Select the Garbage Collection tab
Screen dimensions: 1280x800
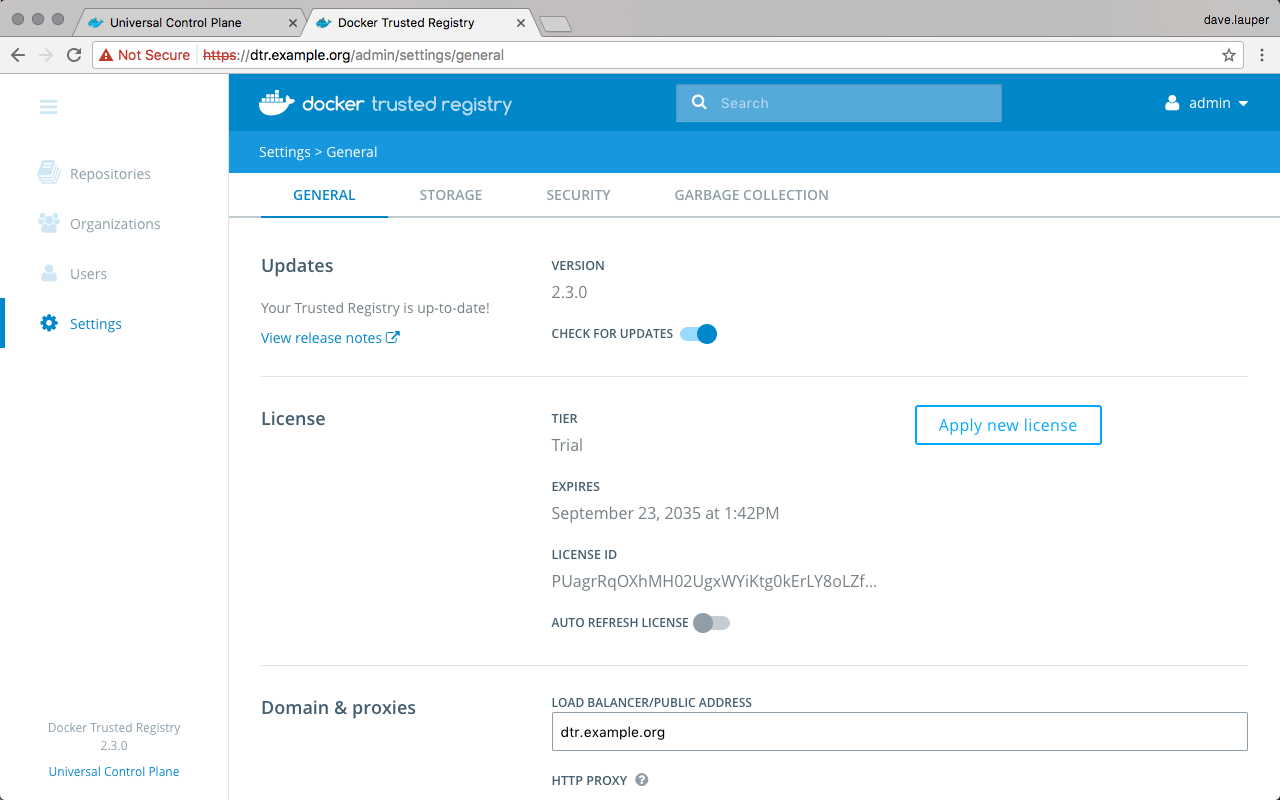pos(751,195)
